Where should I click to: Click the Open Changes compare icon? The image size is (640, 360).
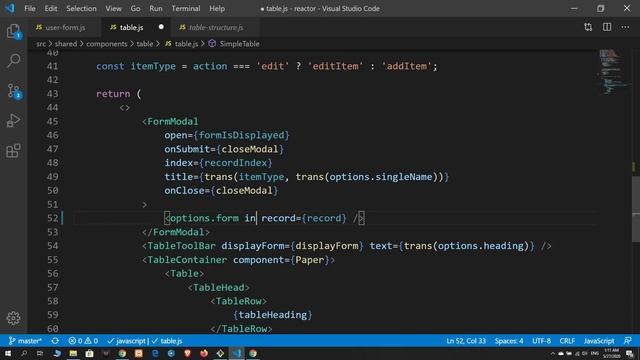click(x=588, y=27)
